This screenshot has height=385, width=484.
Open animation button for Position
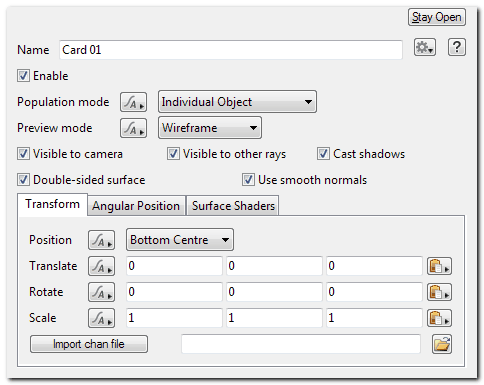click(x=101, y=240)
